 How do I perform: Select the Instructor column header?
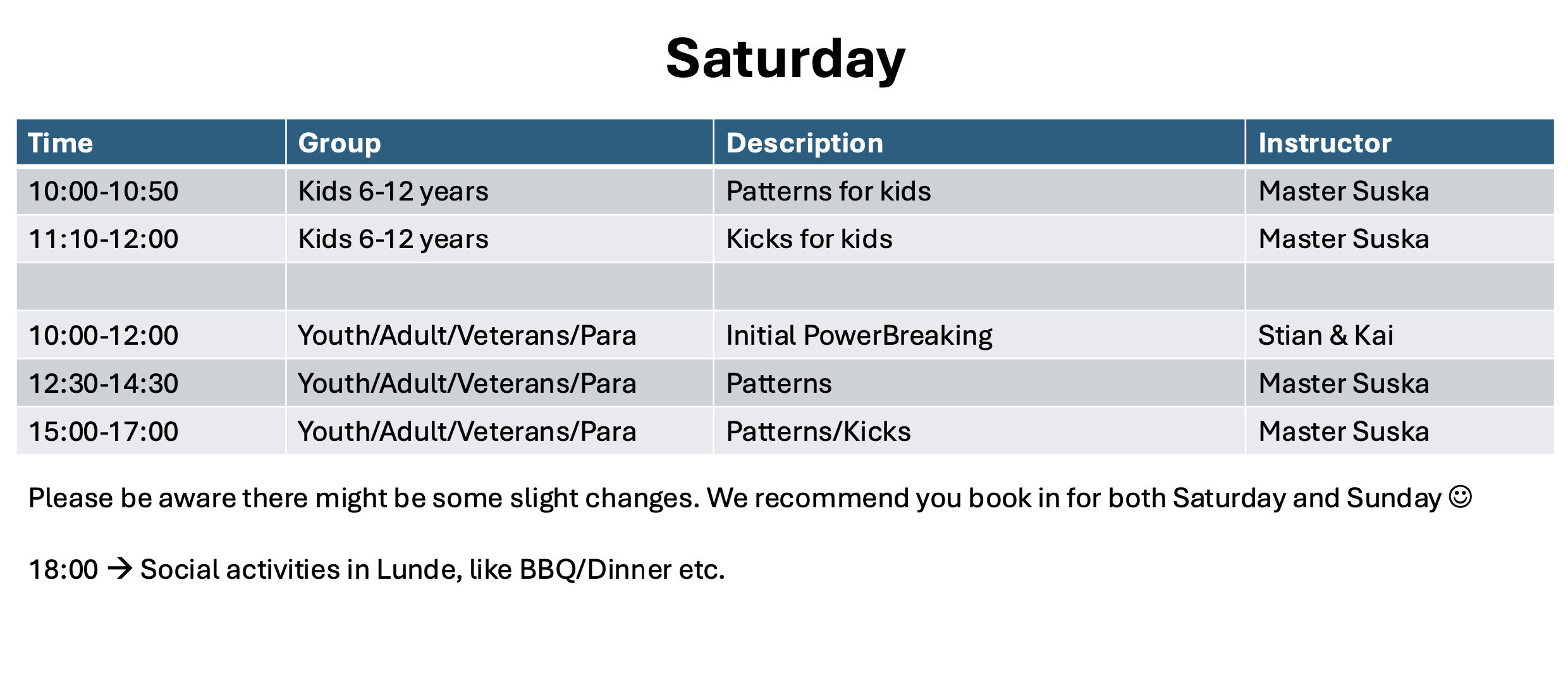pyautogui.click(x=1400, y=142)
